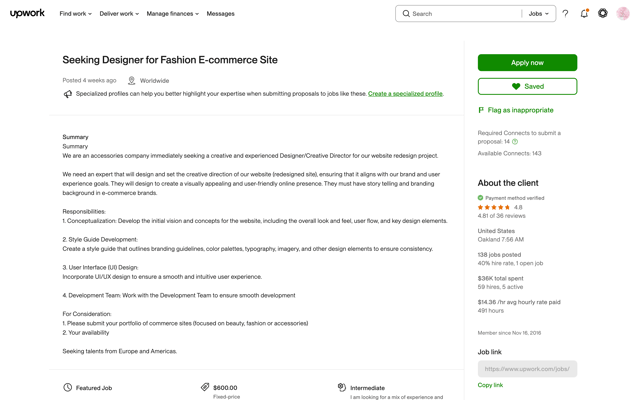Open the notifications bell icon
Screen dimensions: 640x400
[584, 13]
